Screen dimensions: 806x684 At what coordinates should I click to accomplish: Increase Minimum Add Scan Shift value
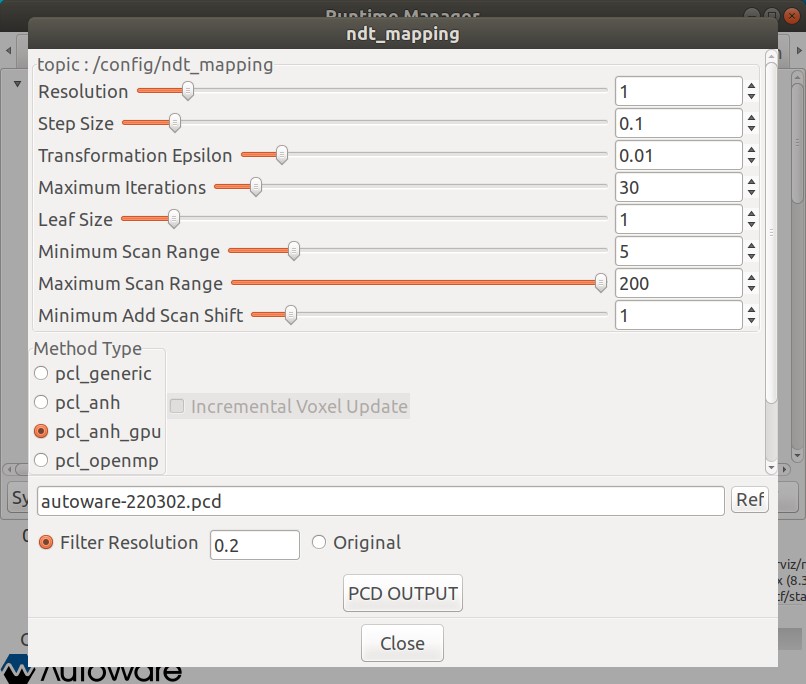tap(752, 309)
